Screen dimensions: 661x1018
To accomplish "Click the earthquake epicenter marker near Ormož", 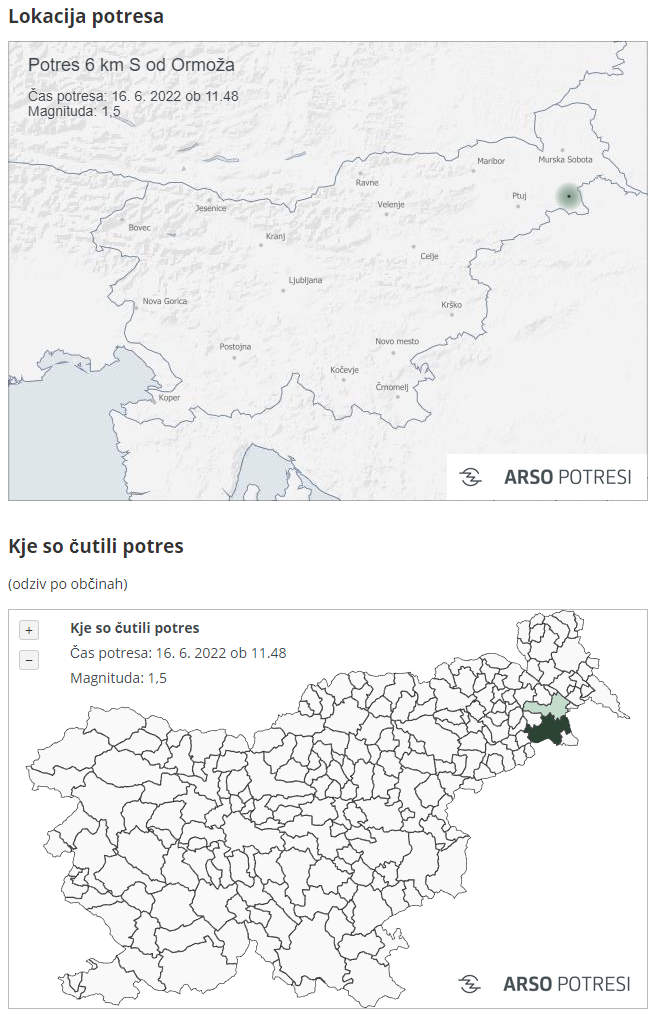I will click(569, 195).
